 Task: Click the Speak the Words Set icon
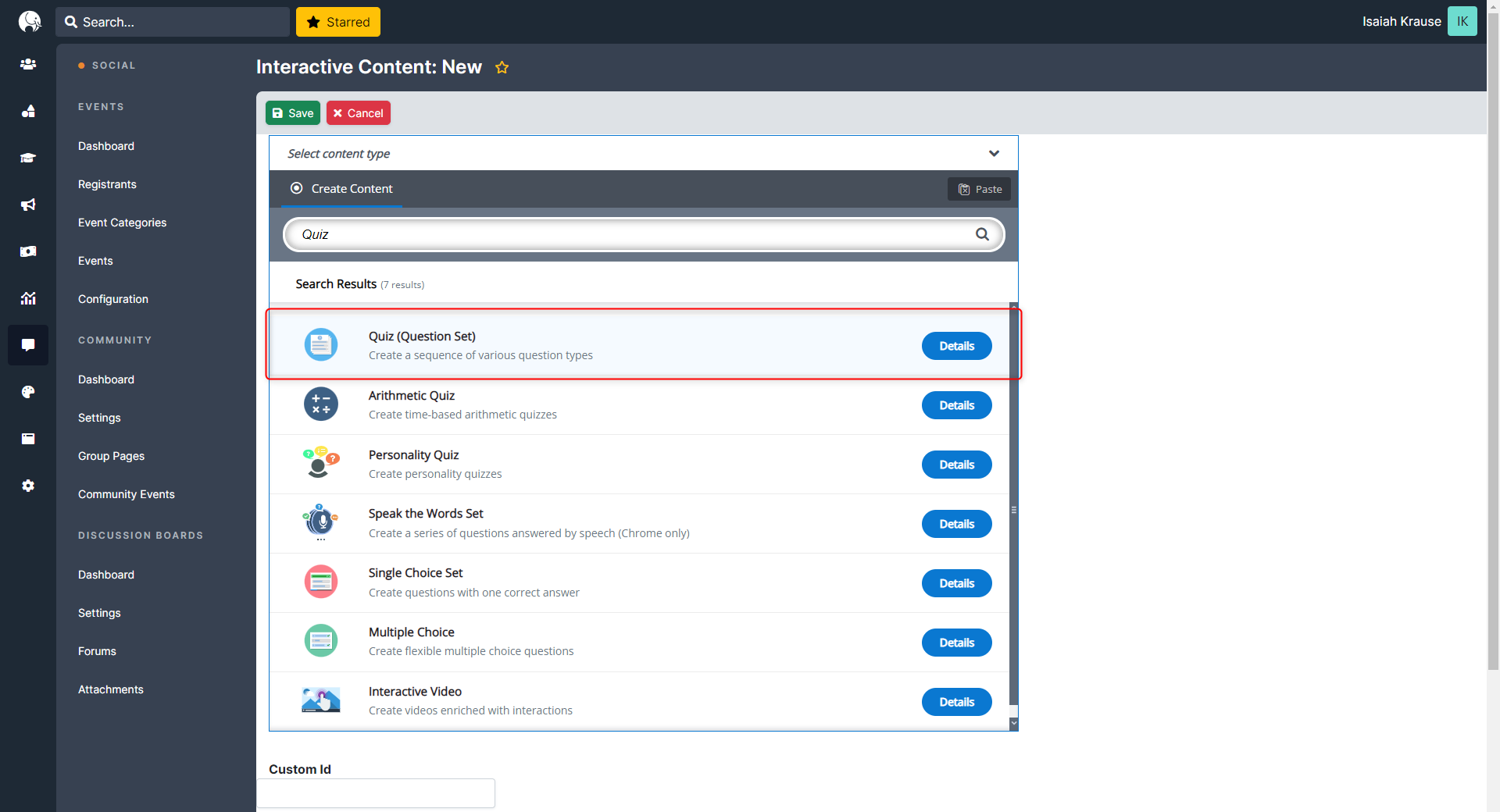pyautogui.click(x=320, y=522)
